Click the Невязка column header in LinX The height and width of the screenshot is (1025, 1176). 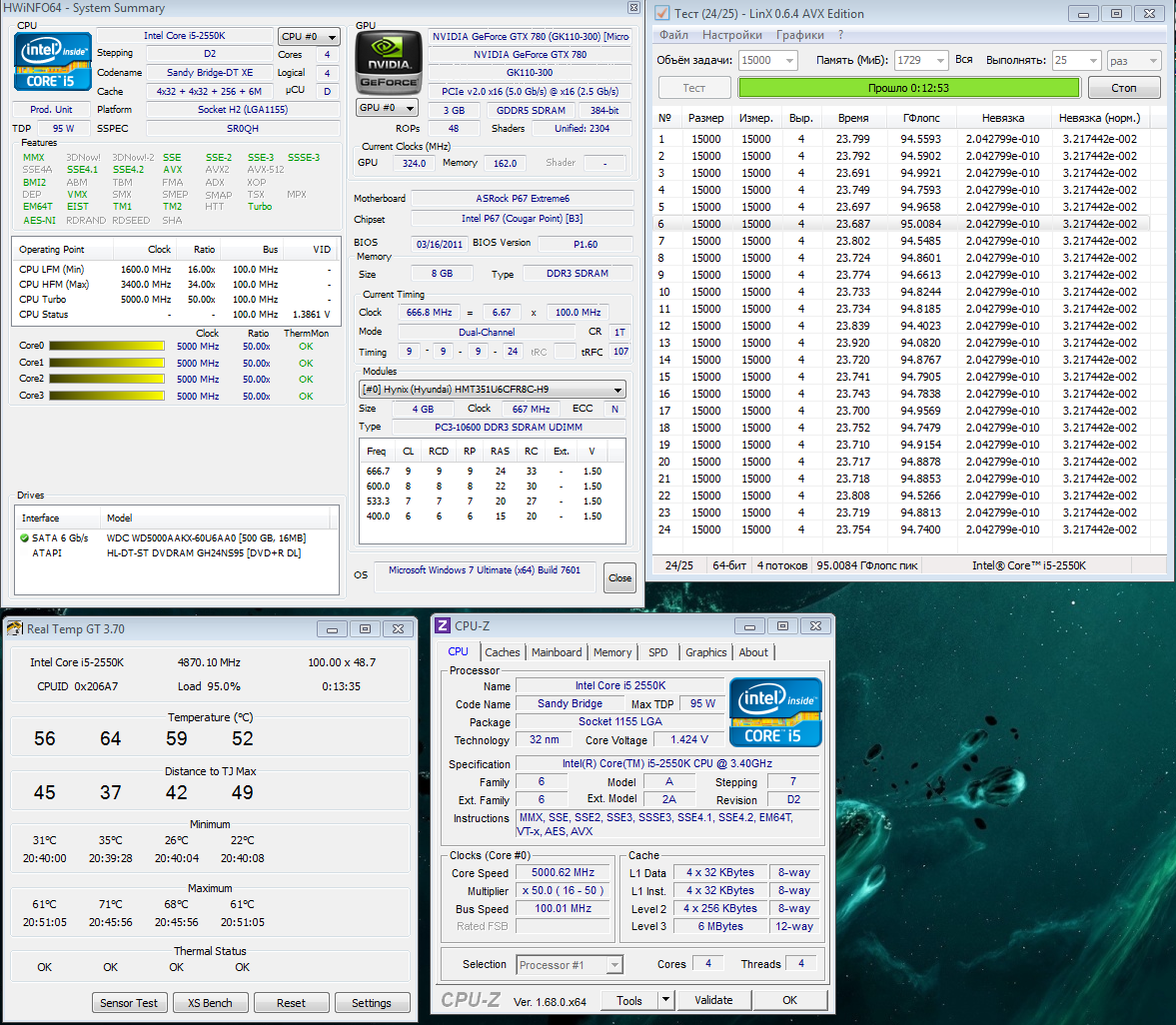[1003, 118]
